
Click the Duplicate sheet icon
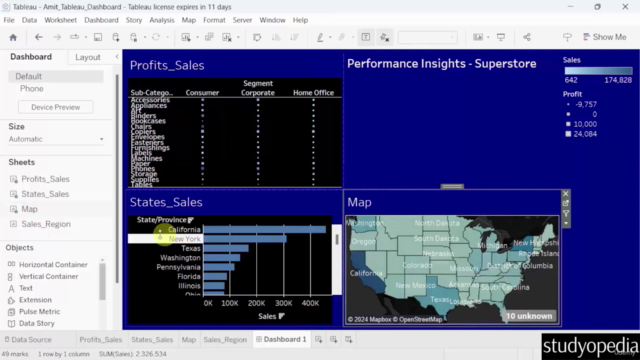pyautogui.click(x=209, y=37)
